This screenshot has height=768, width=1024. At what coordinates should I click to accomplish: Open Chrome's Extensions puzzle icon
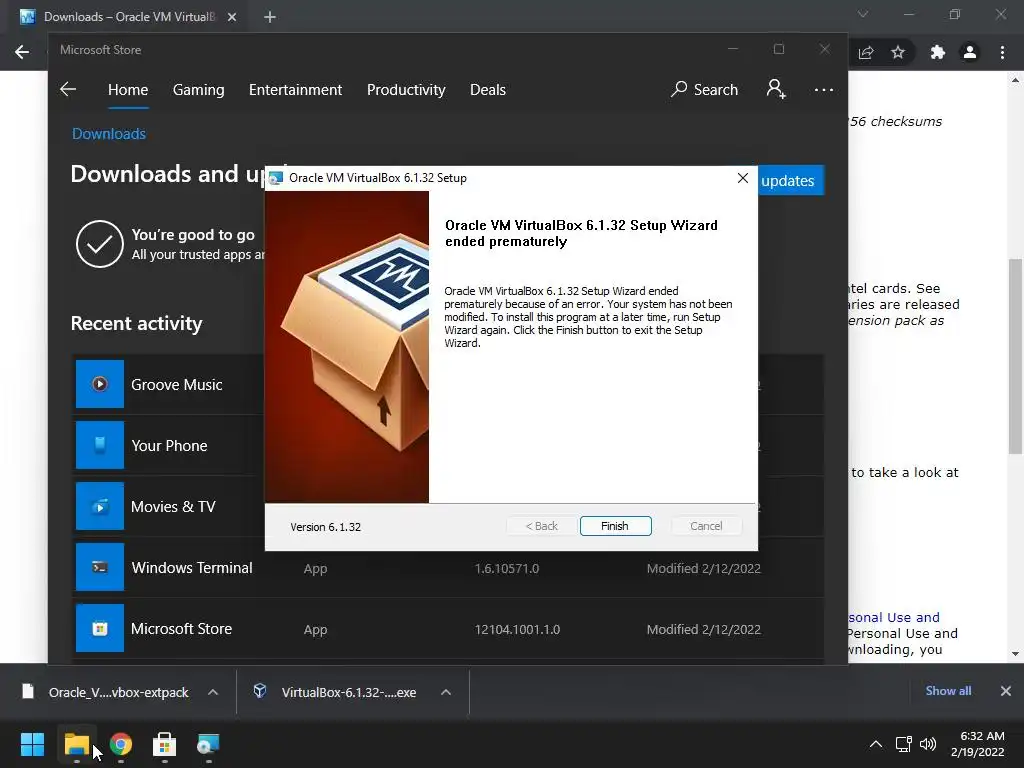tap(938, 52)
